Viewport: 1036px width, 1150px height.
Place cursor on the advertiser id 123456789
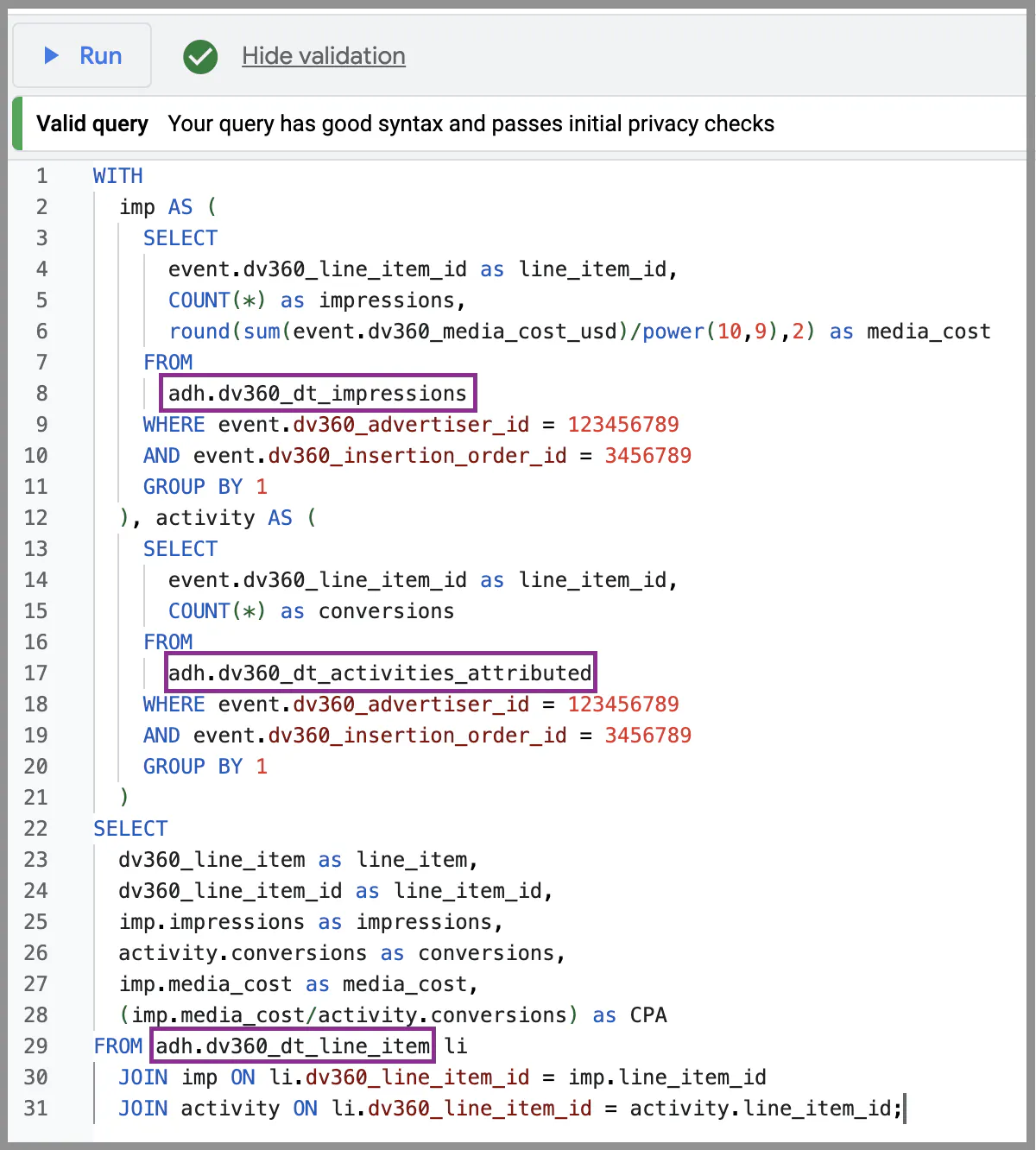[623, 424]
